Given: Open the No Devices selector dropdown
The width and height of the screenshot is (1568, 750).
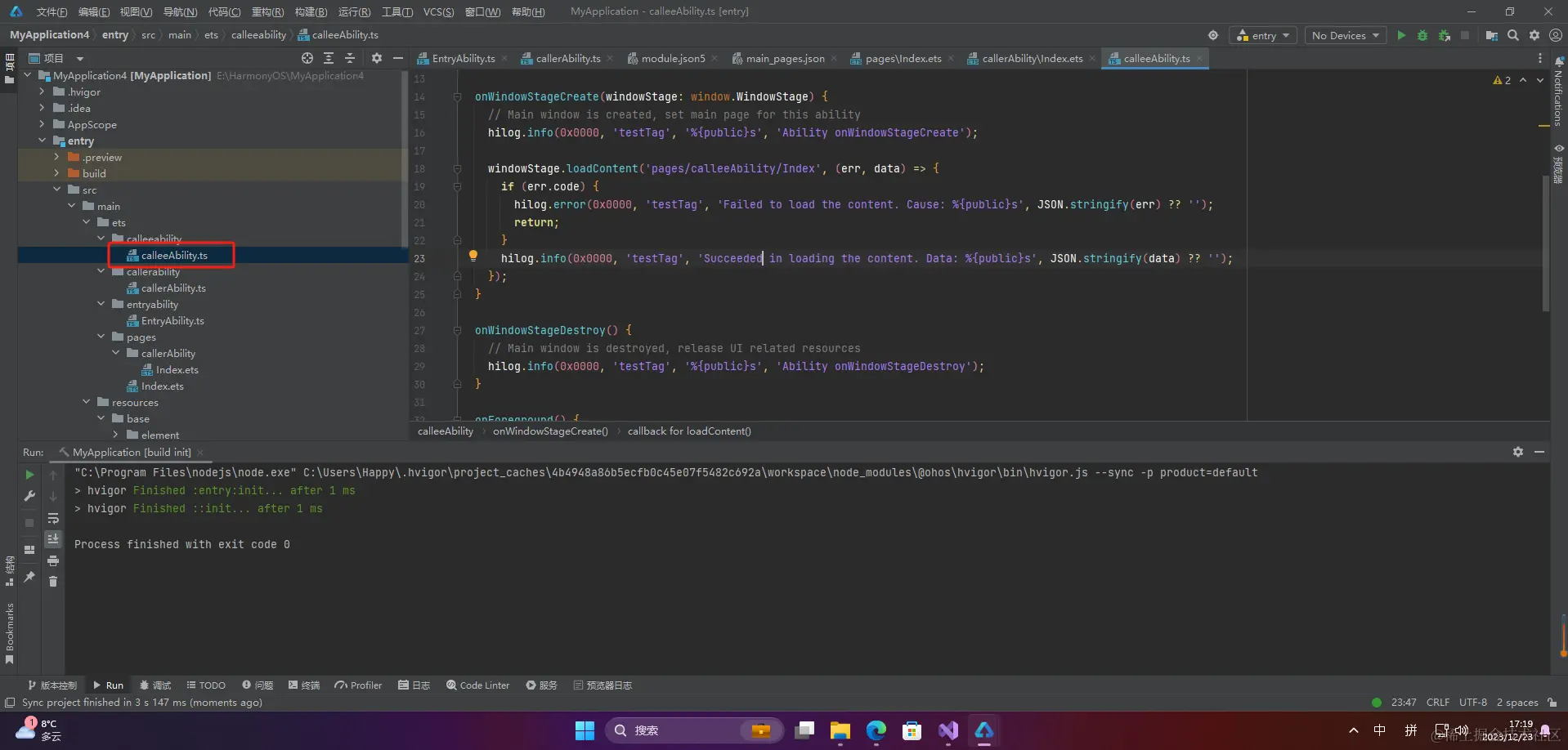Looking at the screenshot, I should pyautogui.click(x=1345, y=35).
